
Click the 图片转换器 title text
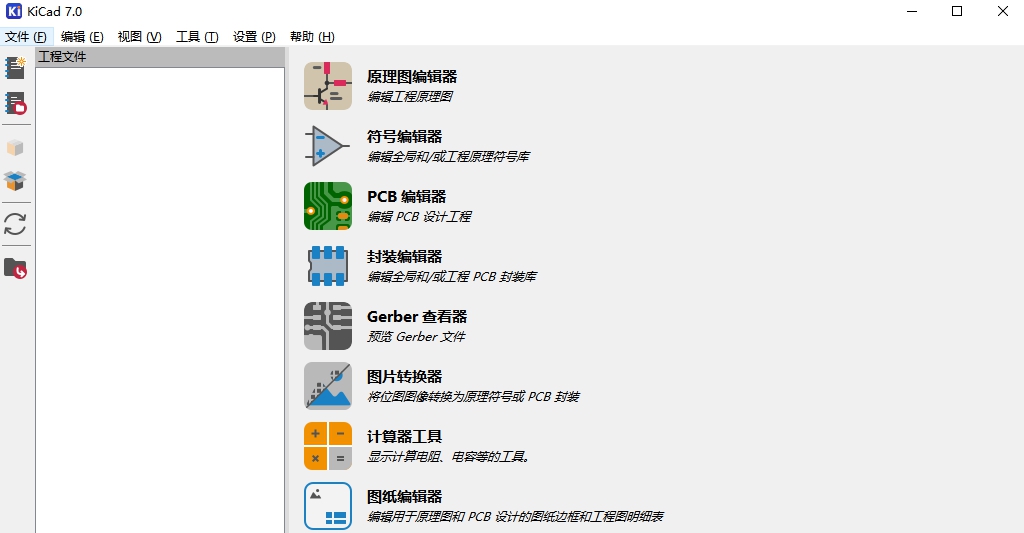coord(404,377)
